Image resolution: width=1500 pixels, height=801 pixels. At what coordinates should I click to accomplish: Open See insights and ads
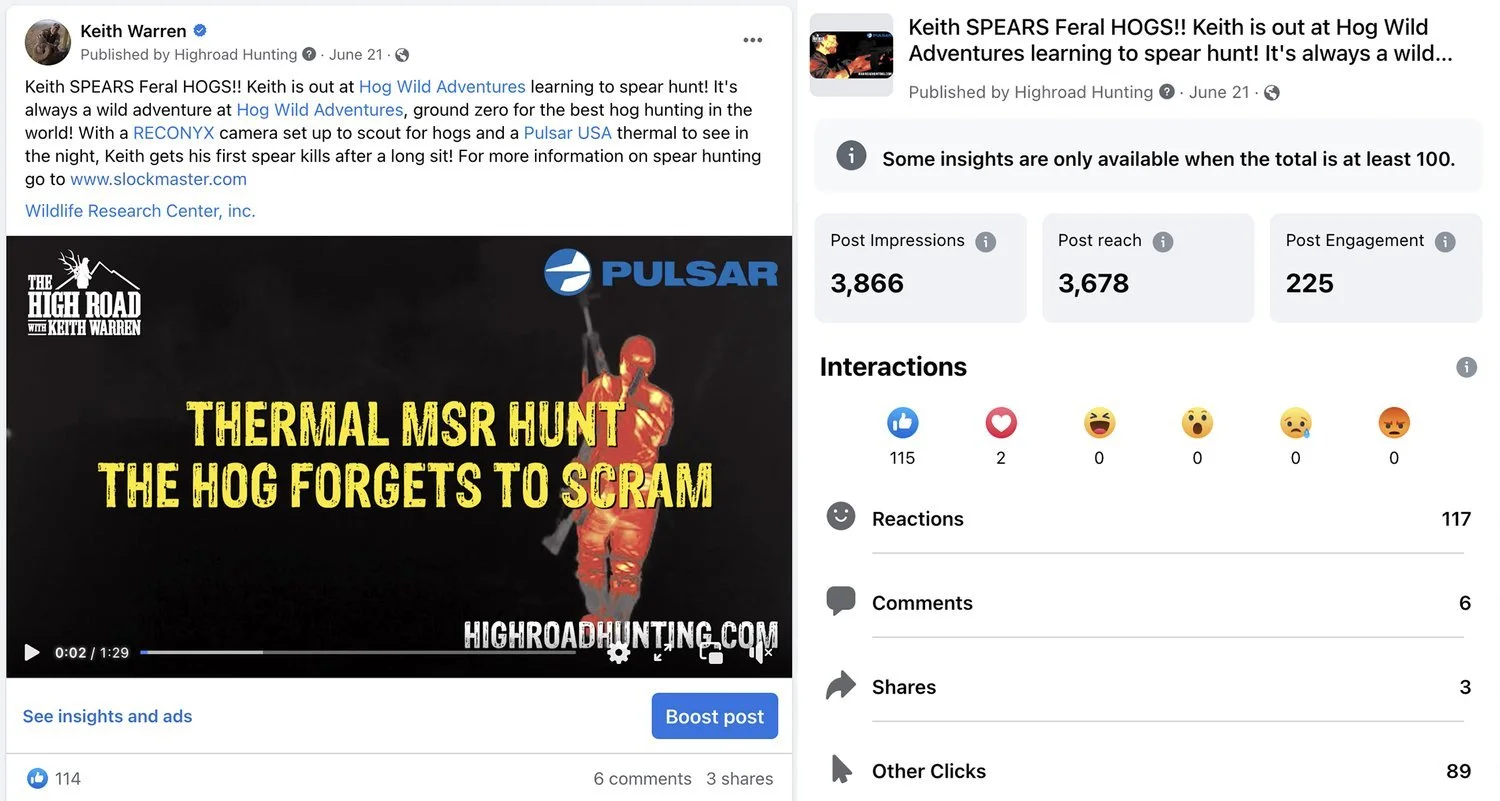click(107, 716)
